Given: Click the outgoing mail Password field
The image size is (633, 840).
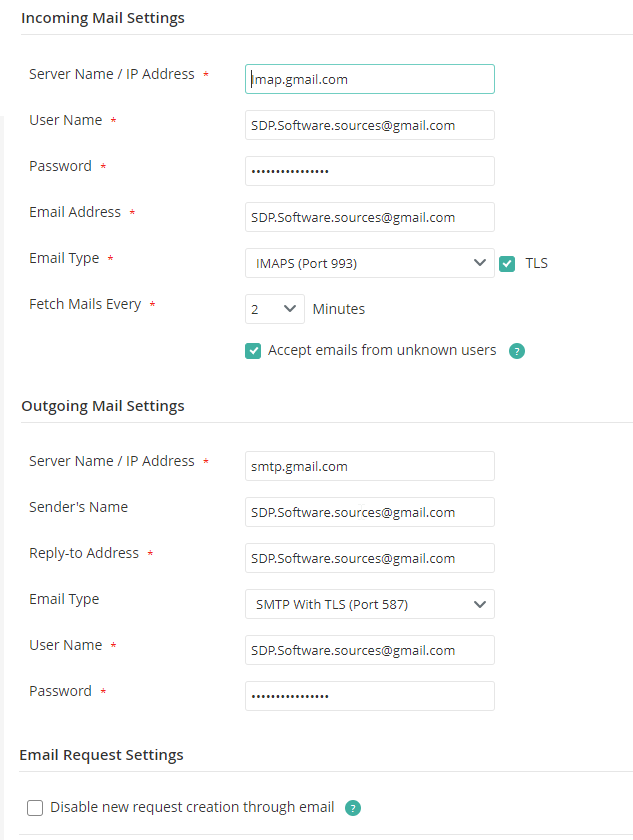Looking at the screenshot, I should click(x=369, y=696).
